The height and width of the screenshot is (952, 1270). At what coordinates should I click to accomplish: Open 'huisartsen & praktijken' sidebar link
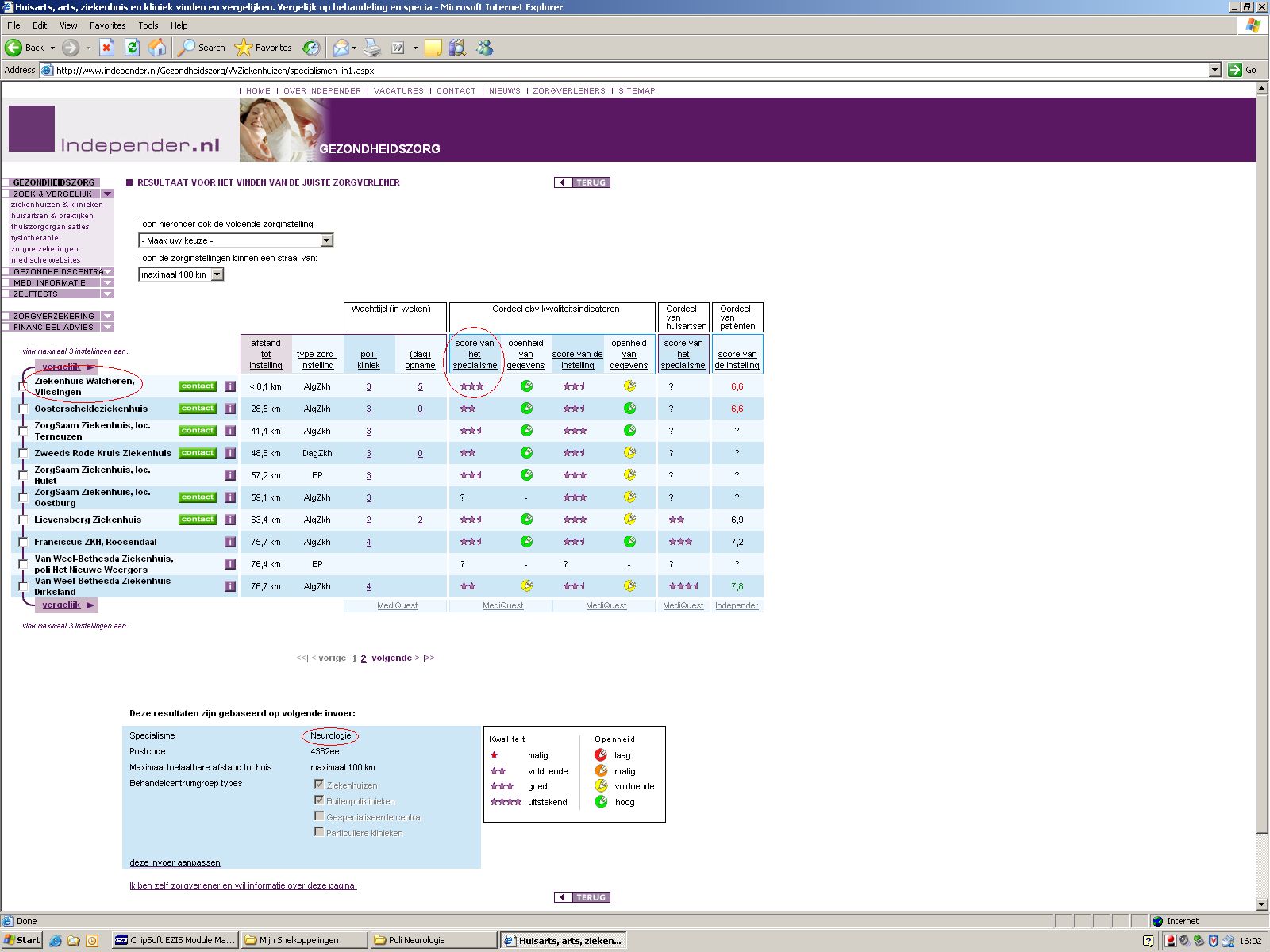[52, 216]
